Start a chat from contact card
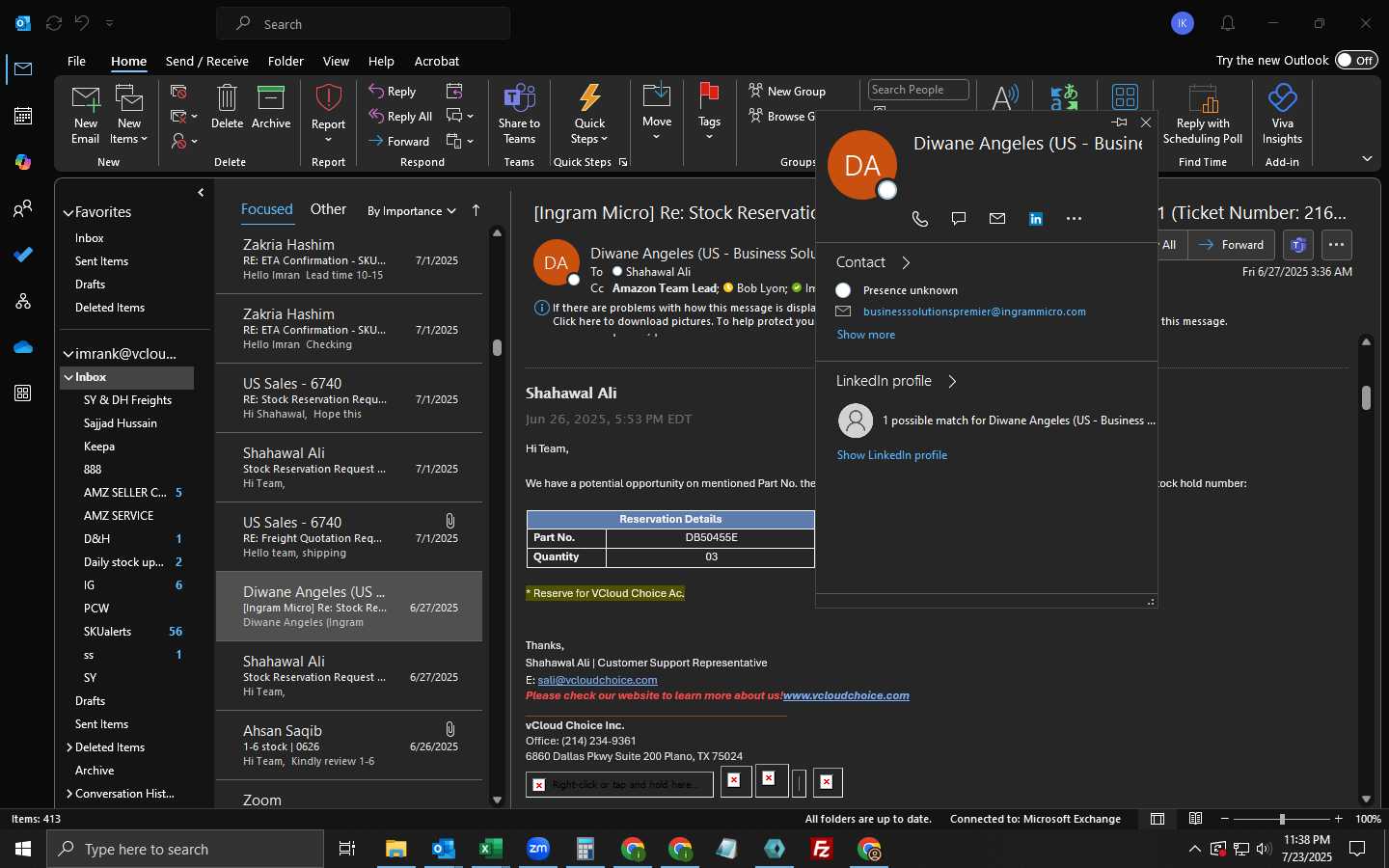This screenshot has width=1389, height=868. click(959, 219)
